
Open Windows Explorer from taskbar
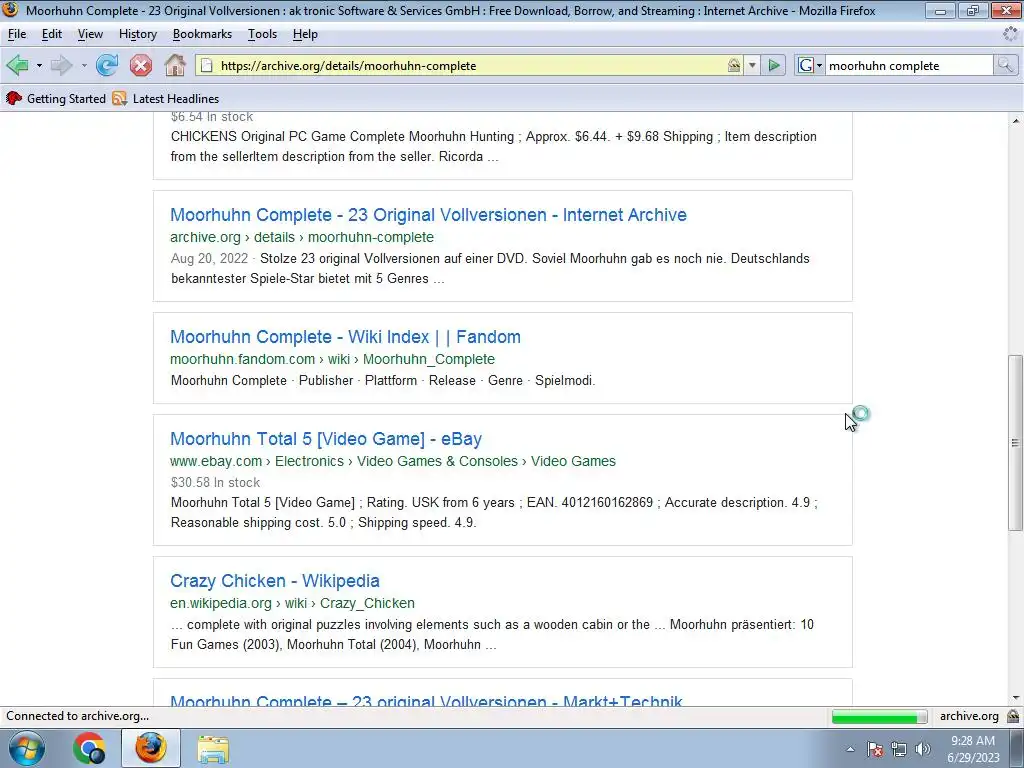pos(213,749)
